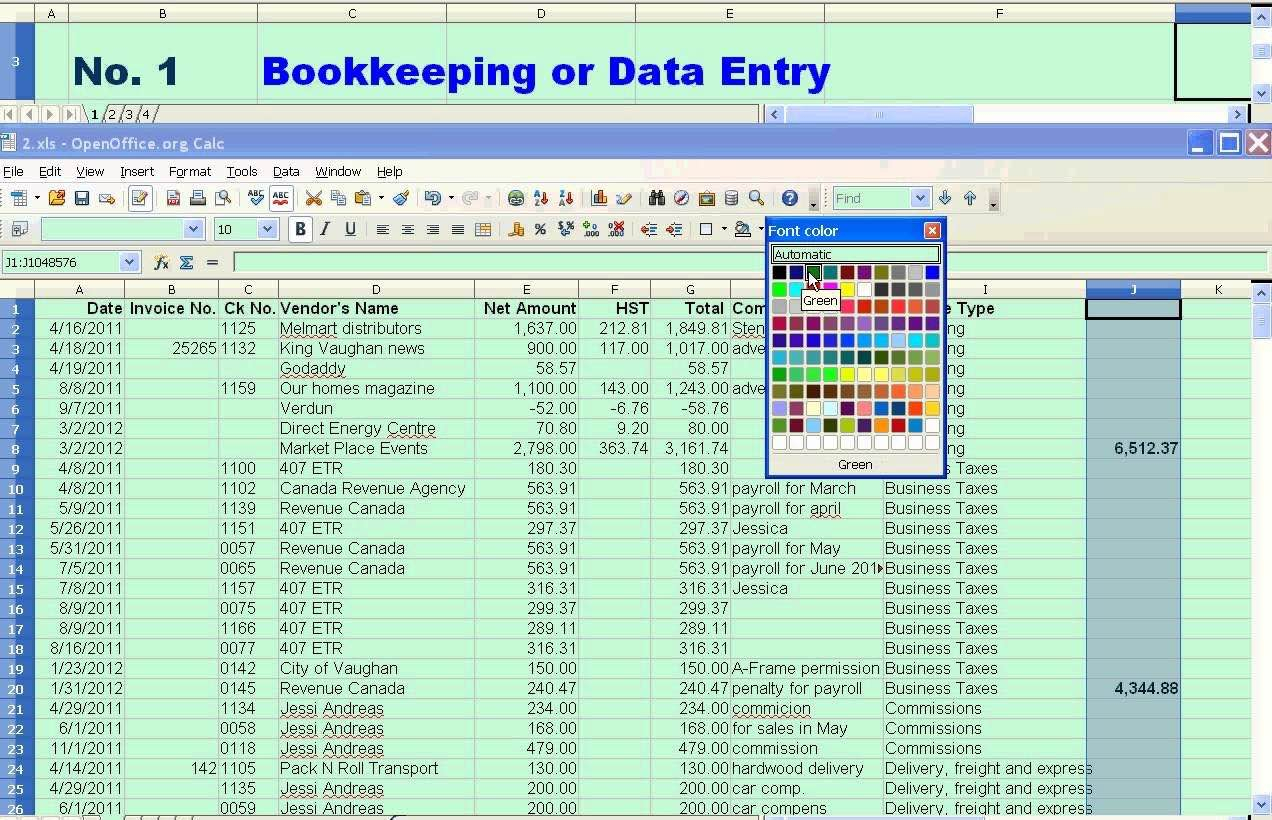The width and height of the screenshot is (1272, 820).
Task: Open the Undo history dropdown arrow
Action: (x=451, y=198)
